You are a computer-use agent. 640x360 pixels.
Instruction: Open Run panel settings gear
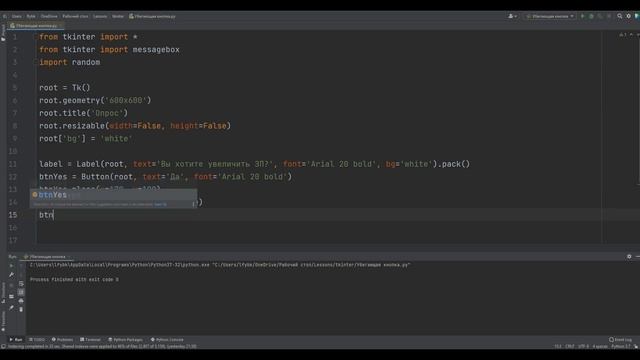pyautogui.click(x=629, y=257)
